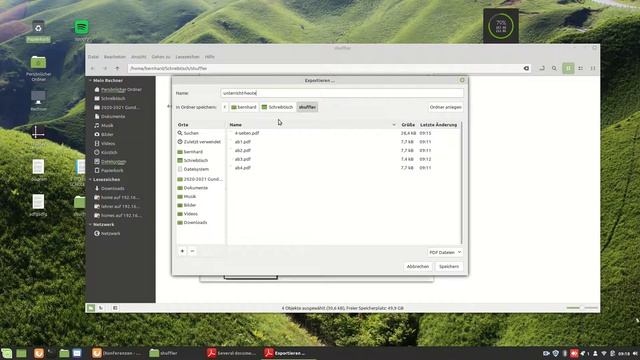The width and height of the screenshot is (640, 360).
Task: Collapse the Lesezeichen sidebar section
Action: [x=91, y=180]
